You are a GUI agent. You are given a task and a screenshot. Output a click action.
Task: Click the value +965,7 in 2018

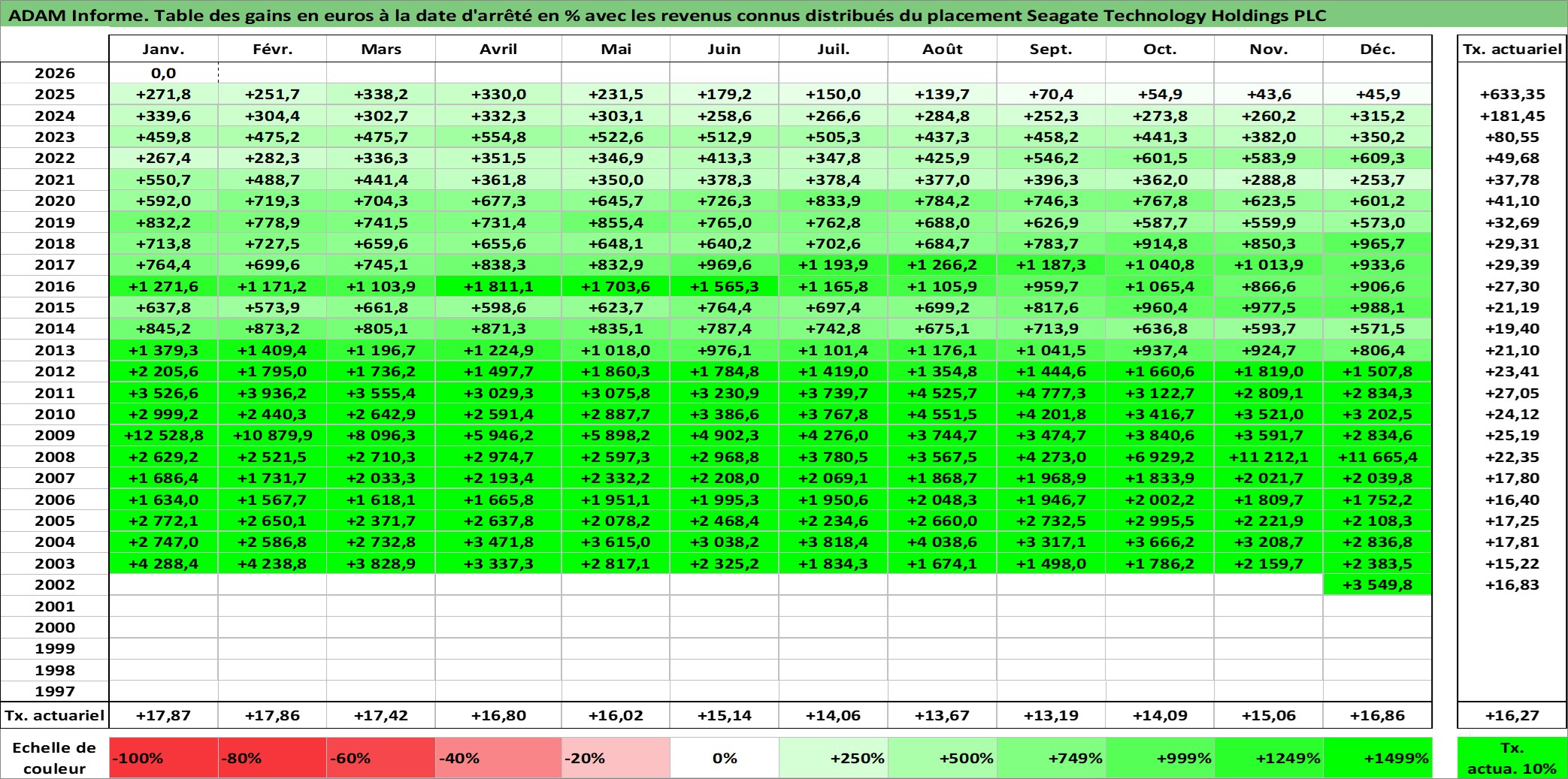click(x=1378, y=243)
